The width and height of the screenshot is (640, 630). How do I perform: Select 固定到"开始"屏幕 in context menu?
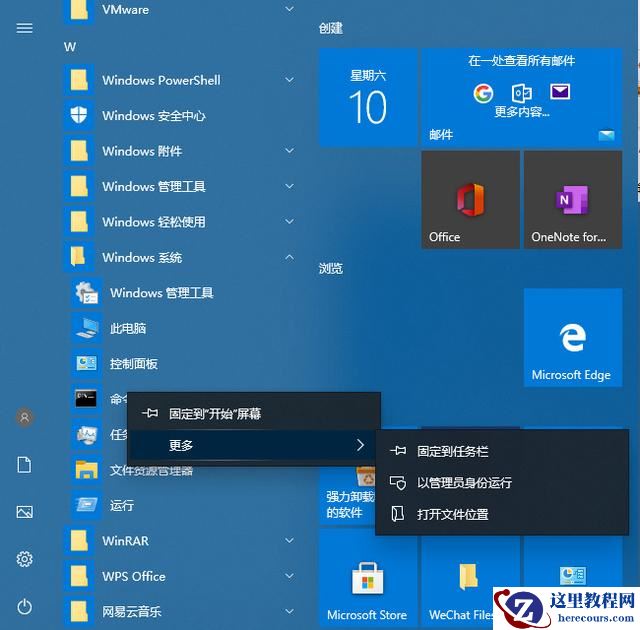(254, 414)
